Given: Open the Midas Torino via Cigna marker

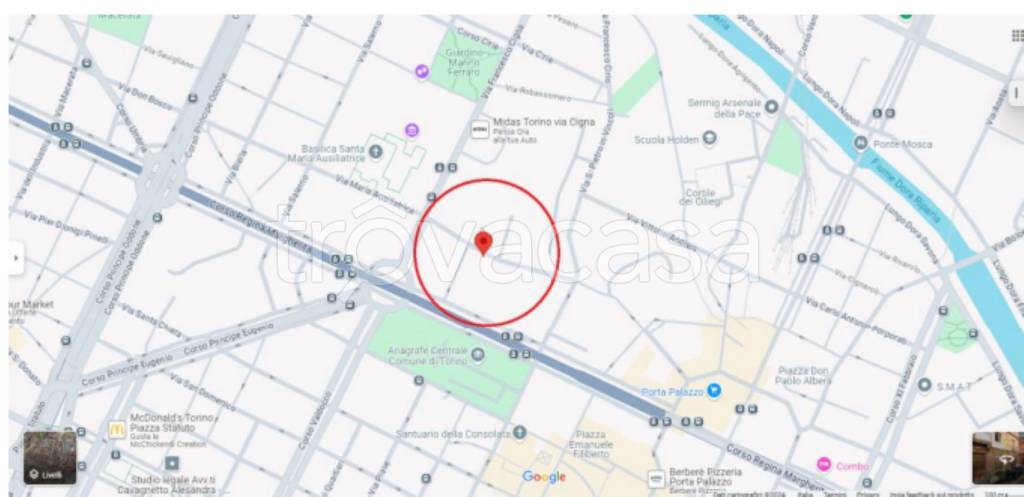Looking at the screenshot, I should [480, 129].
